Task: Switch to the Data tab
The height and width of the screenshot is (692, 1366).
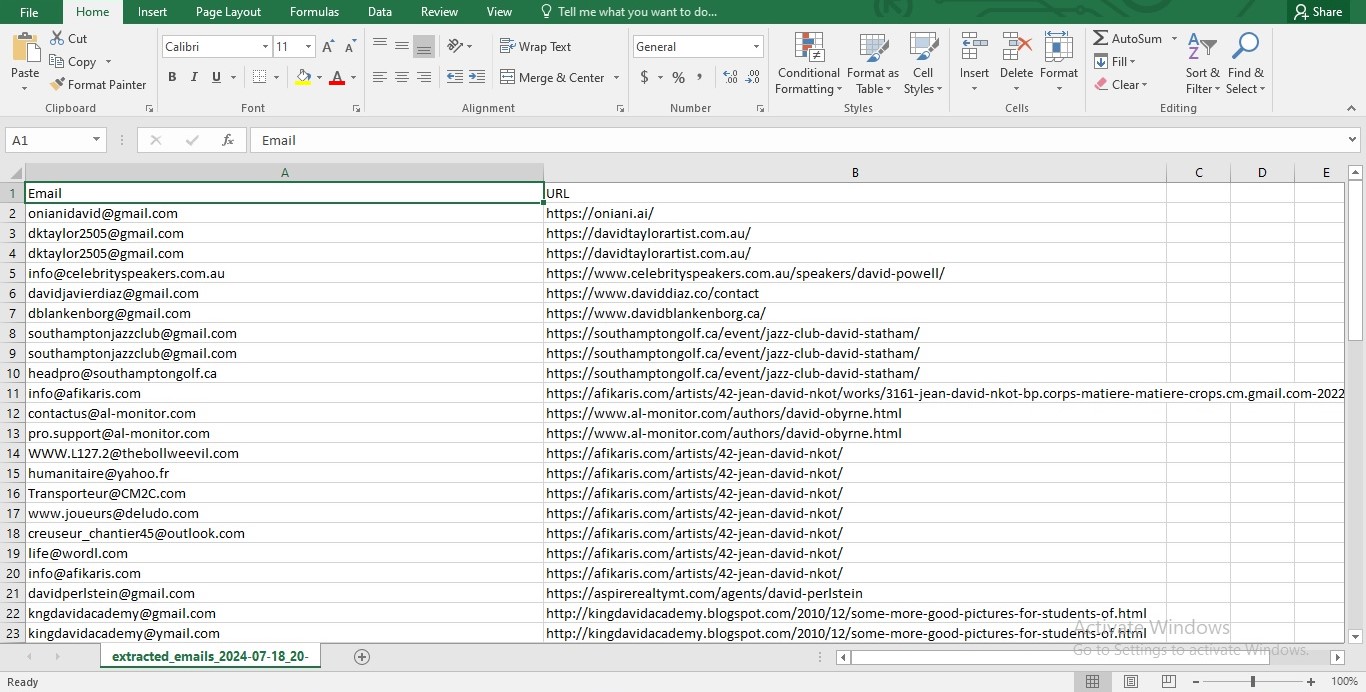Action: (x=380, y=12)
